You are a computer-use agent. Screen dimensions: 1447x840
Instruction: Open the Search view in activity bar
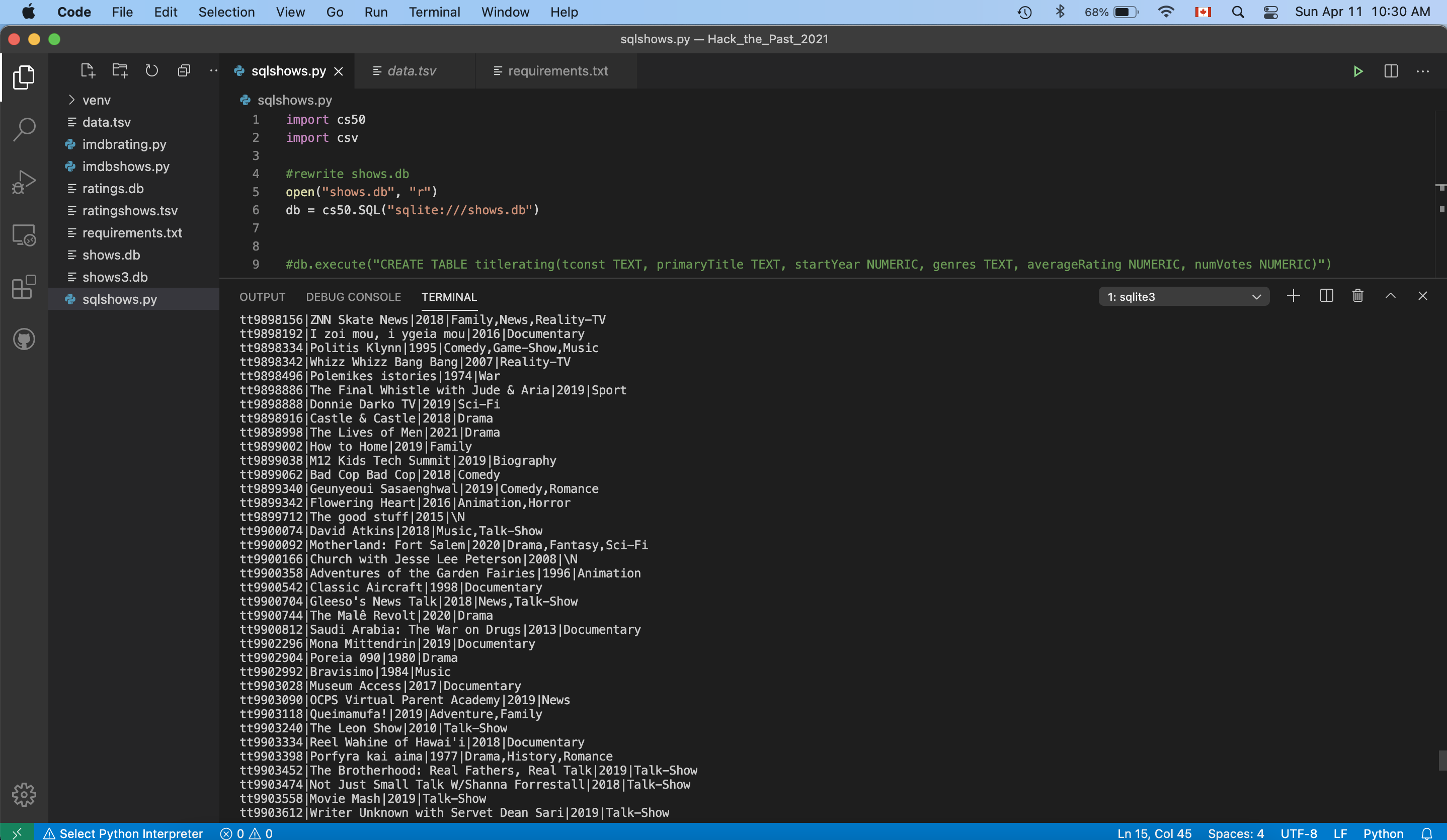pyautogui.click(x=24, y=129)
